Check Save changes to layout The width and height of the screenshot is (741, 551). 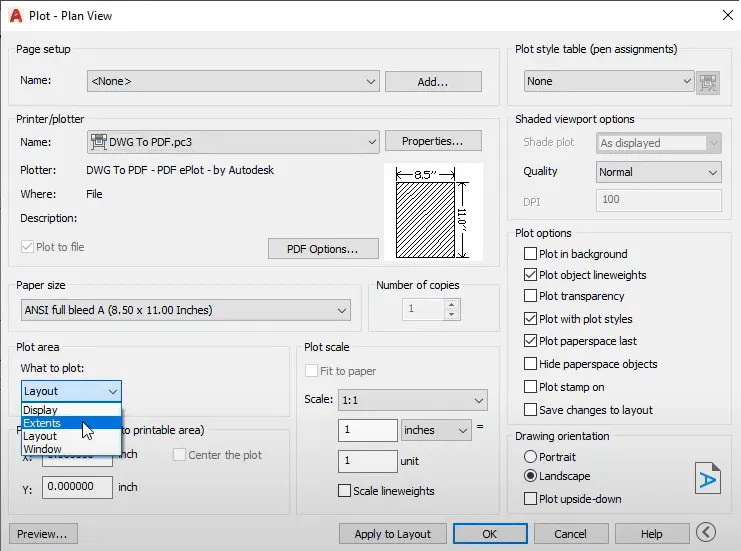(x=530, y=410)
